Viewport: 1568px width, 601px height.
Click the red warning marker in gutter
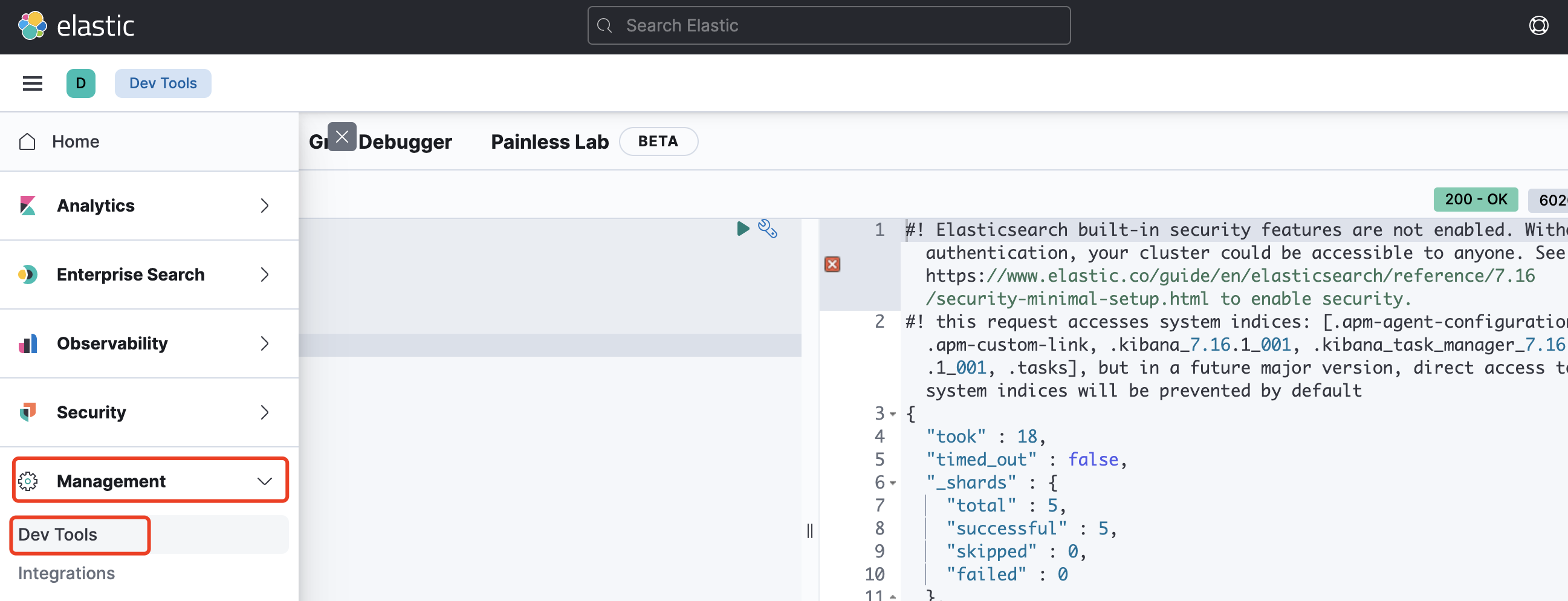tap(832, 264)
